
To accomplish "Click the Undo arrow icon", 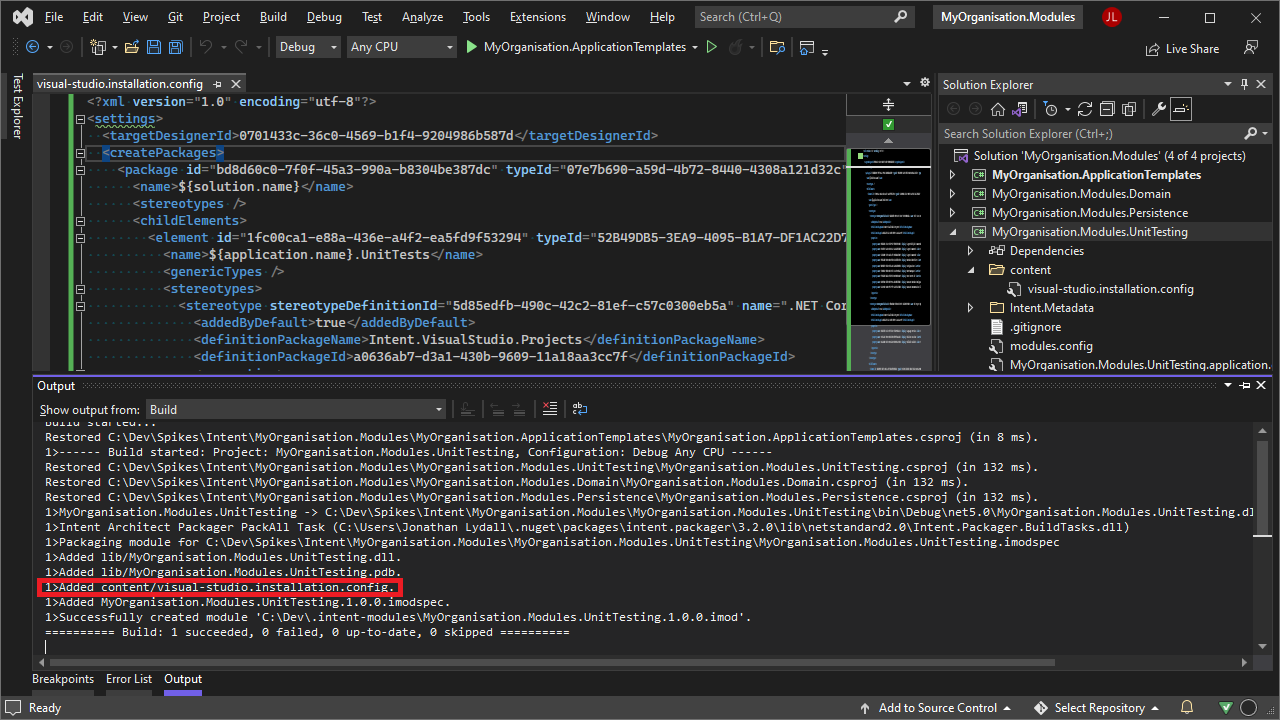I will (206, 47).
